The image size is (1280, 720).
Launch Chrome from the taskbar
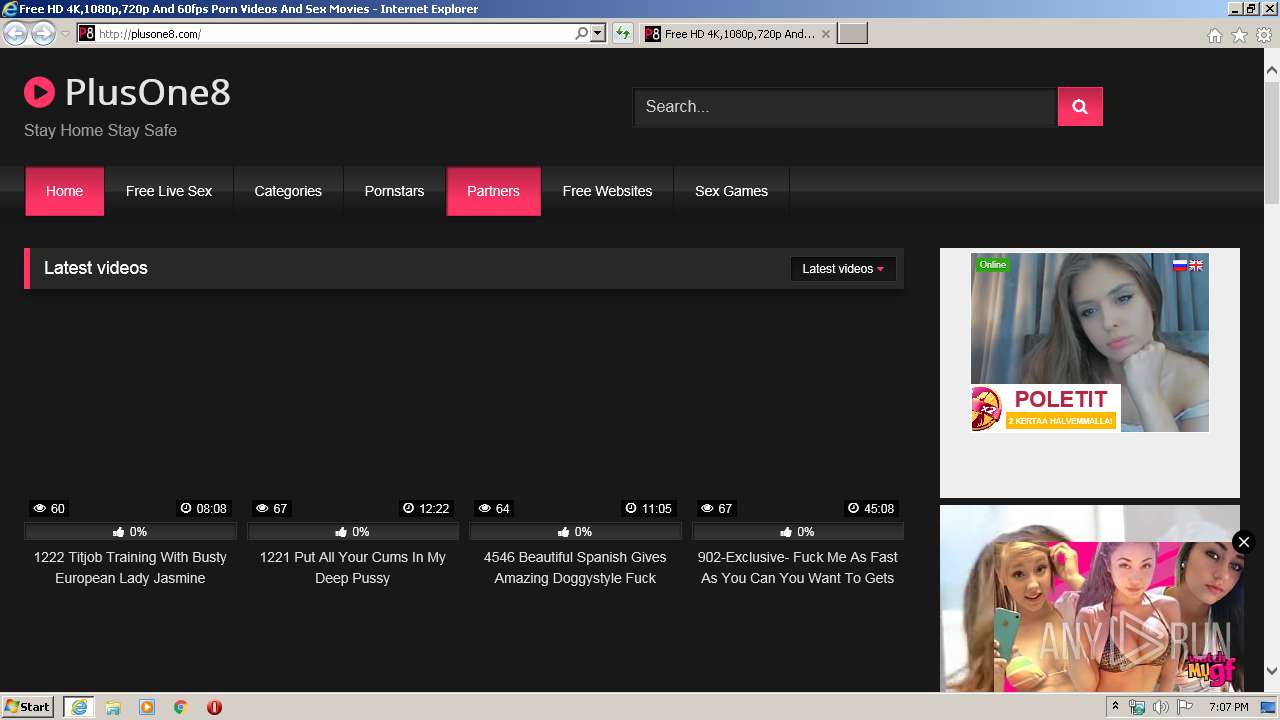point(181,707)
